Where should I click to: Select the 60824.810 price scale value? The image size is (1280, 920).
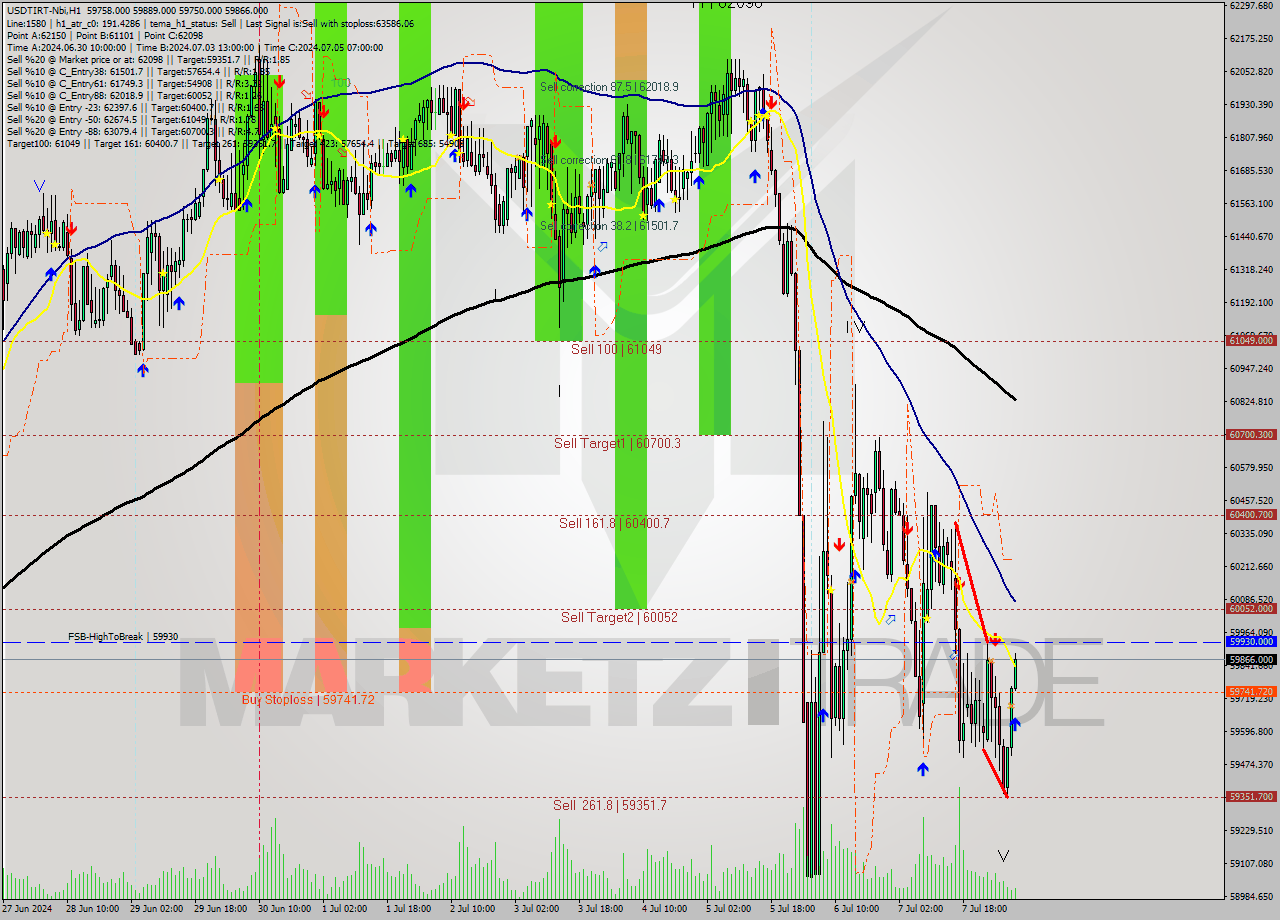[1250, 401]
